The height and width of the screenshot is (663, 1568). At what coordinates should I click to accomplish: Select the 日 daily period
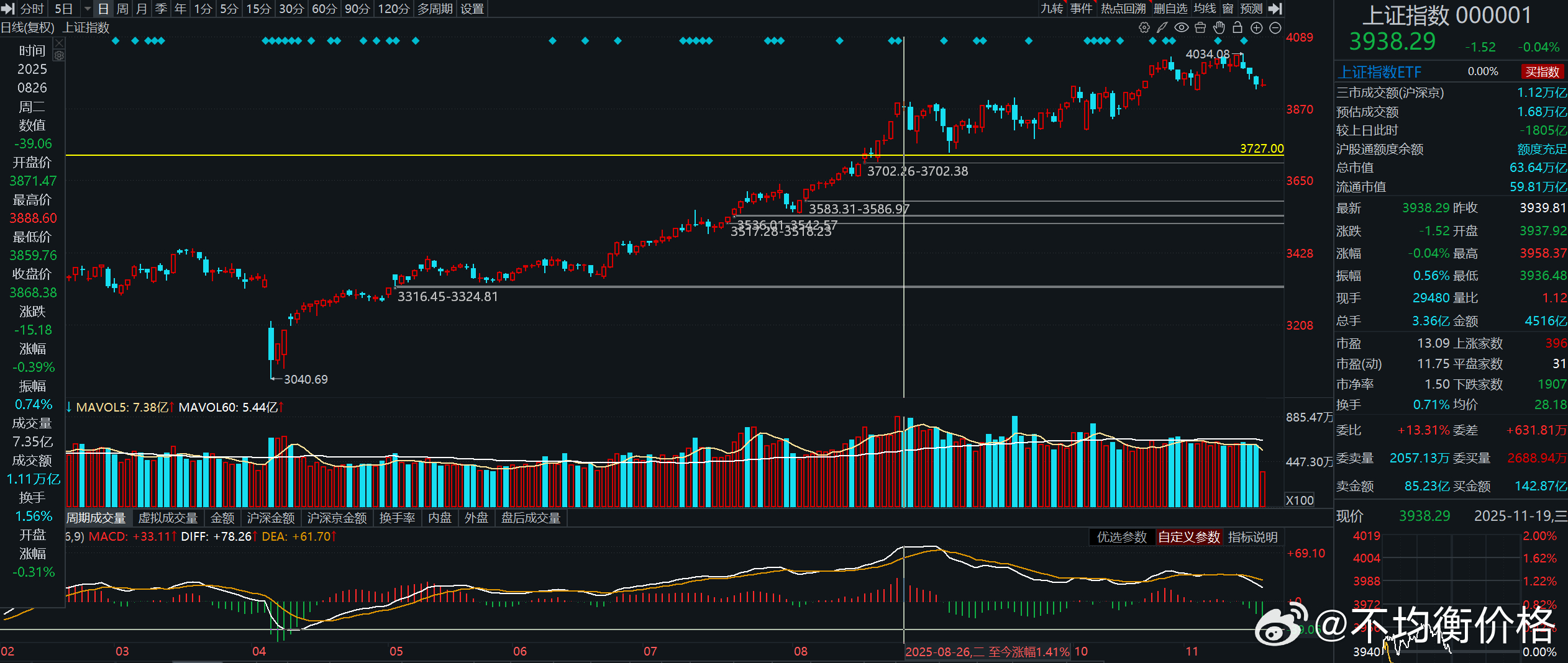103,9
